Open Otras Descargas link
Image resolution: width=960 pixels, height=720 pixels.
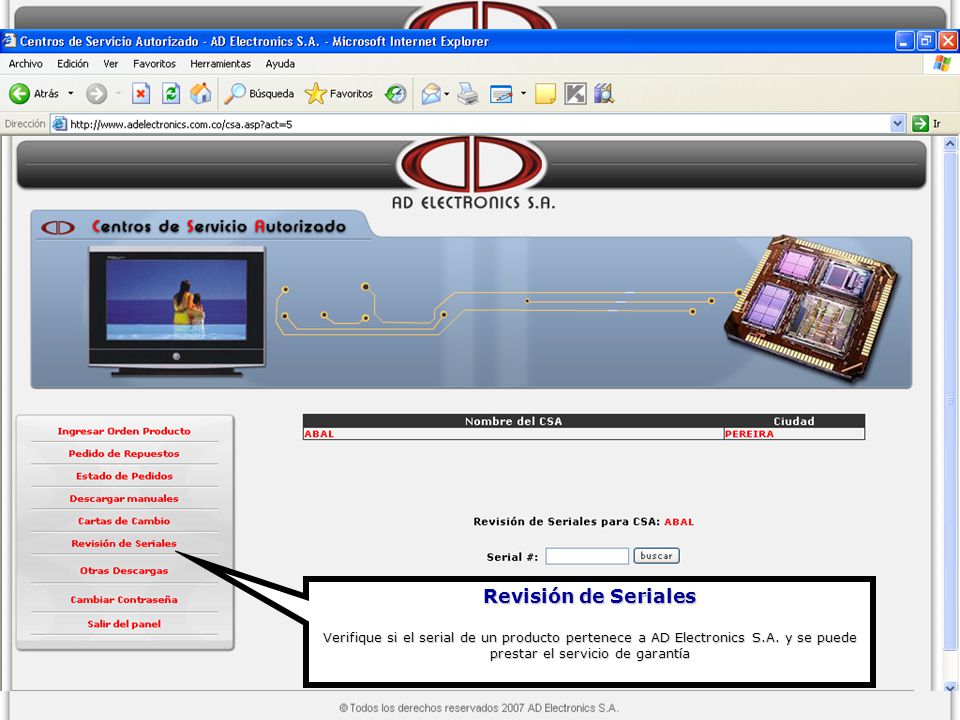pyautogui.click(x=124, y=571)
